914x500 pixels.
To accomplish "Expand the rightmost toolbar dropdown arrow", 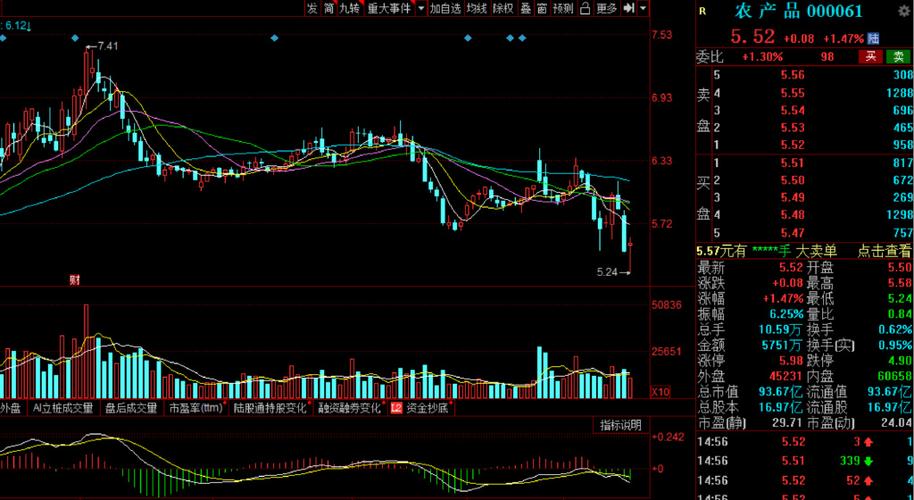I will pyautogui.click(x=643, y=8).
